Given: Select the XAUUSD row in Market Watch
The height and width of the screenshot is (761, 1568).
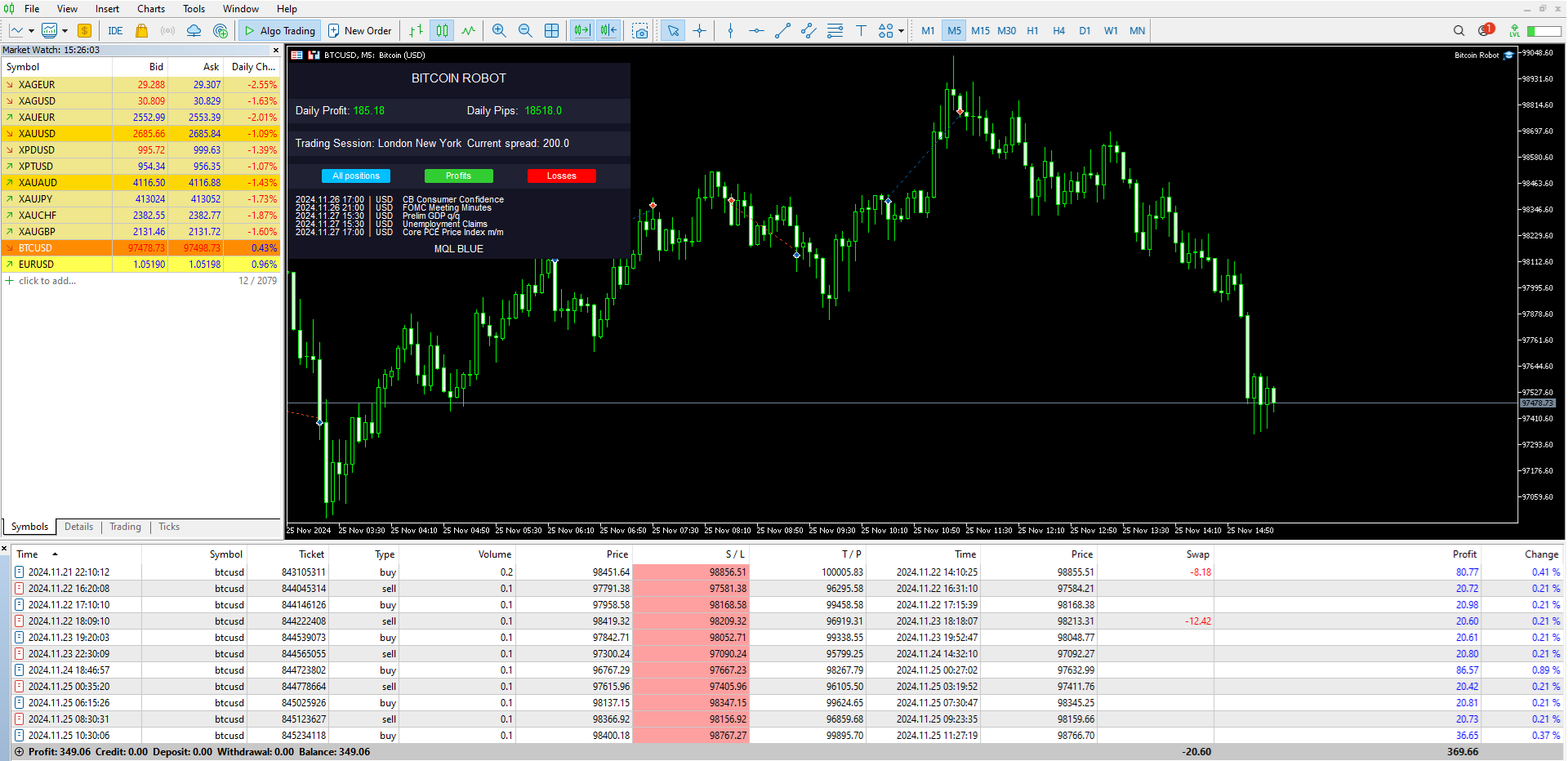Looking at the screenshot, I should coord(140,134).
